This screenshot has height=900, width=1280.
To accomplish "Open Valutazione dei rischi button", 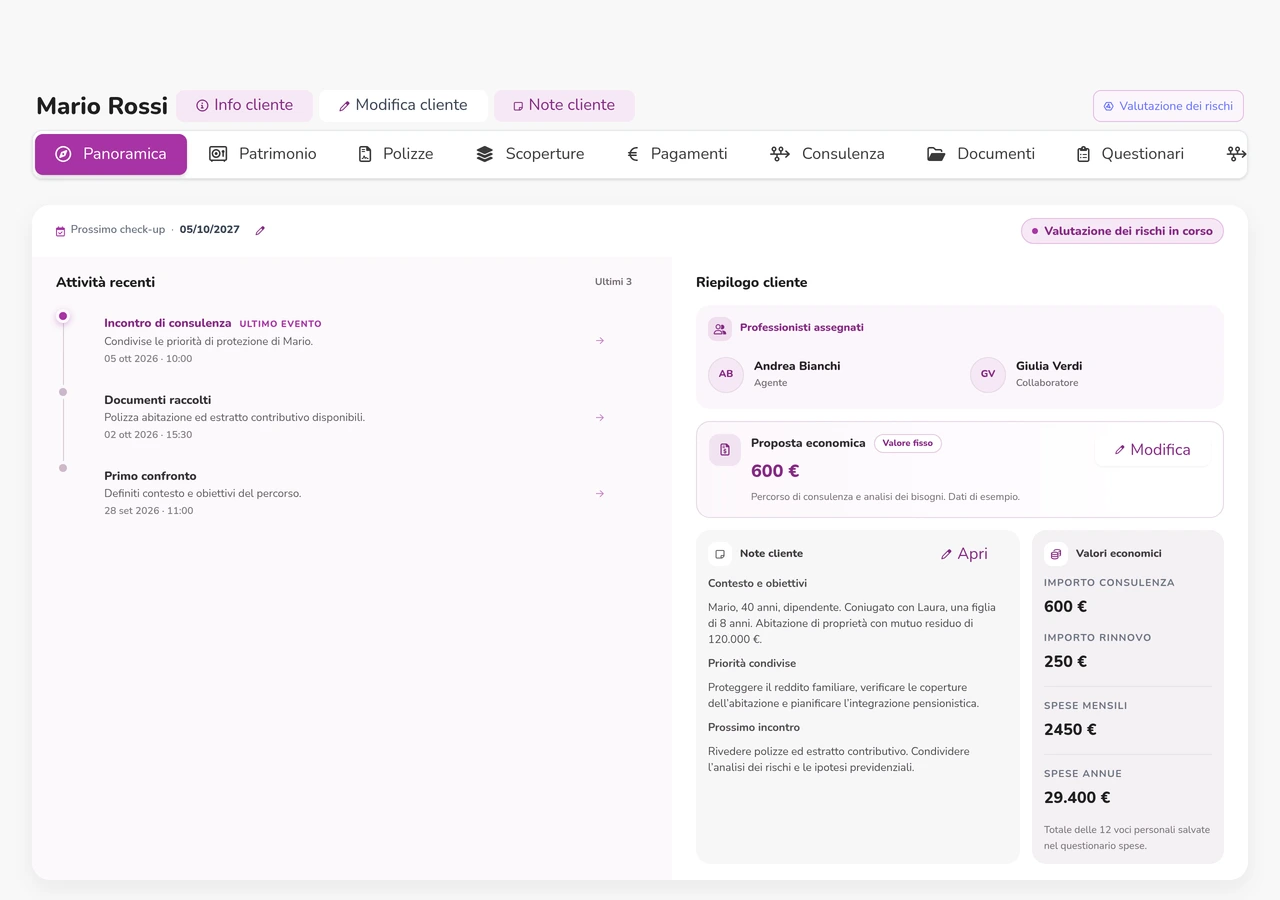I will [x=1168, y=106].
